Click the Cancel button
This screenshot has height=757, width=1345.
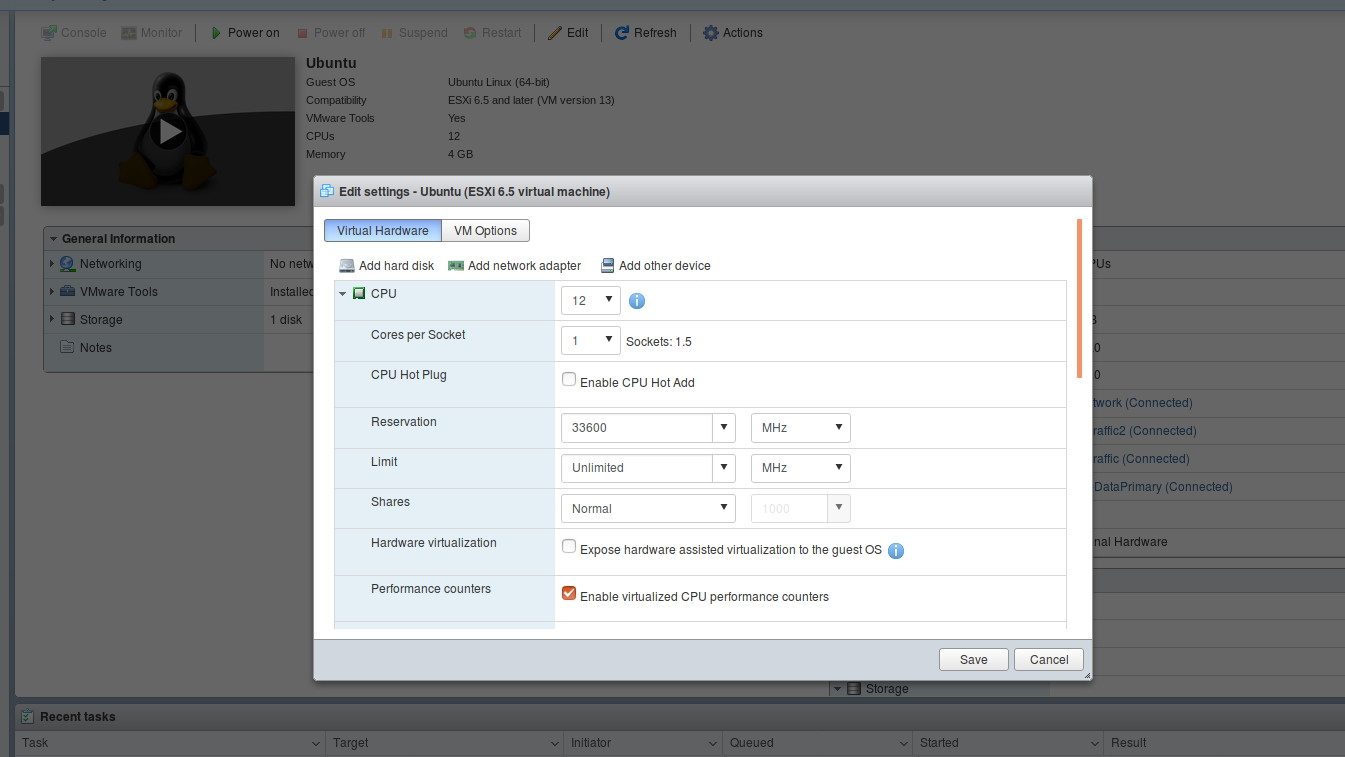[1048, 659]
